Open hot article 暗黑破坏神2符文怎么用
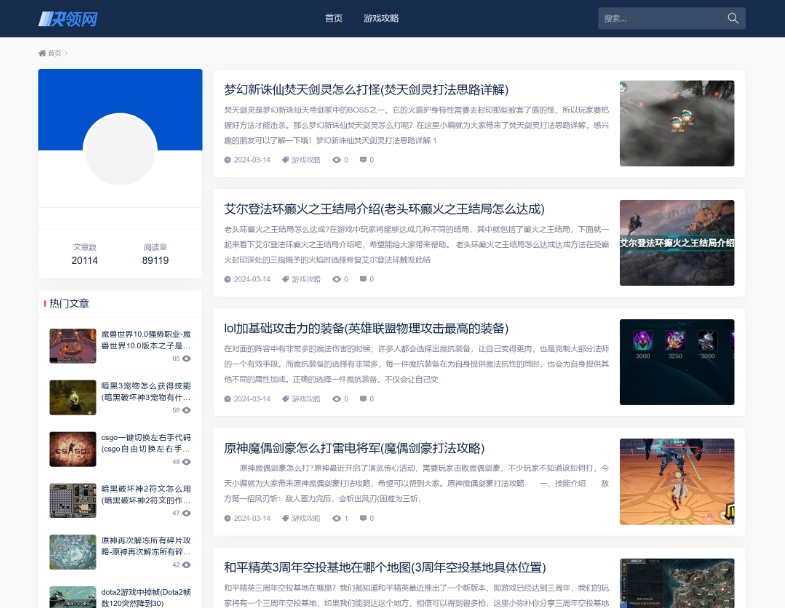This screenshot has height=608, width=785. click(146, 495)
